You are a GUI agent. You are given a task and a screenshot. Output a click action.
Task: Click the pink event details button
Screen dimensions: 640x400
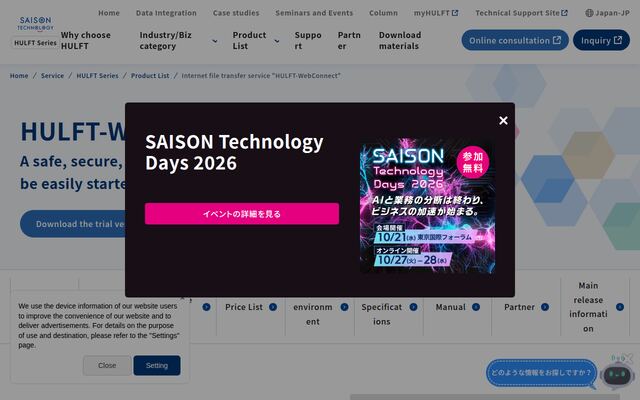click(x=242, y=213)
